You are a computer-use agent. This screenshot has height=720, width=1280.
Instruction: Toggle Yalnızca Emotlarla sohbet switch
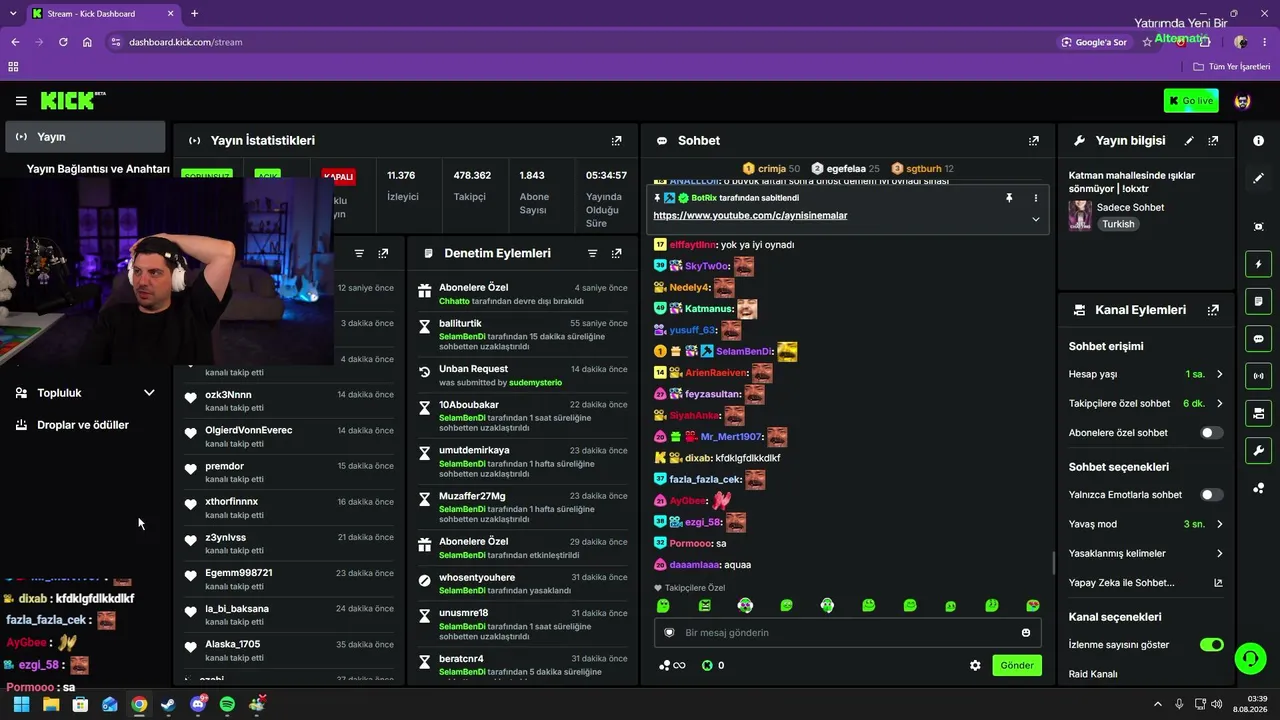tap(1212, 495)
